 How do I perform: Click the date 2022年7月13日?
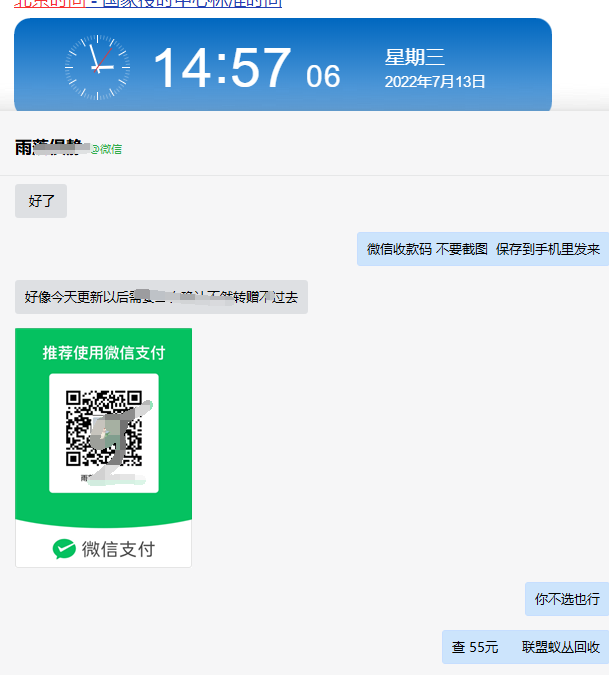pyautogui.click(x=435, y=82)
